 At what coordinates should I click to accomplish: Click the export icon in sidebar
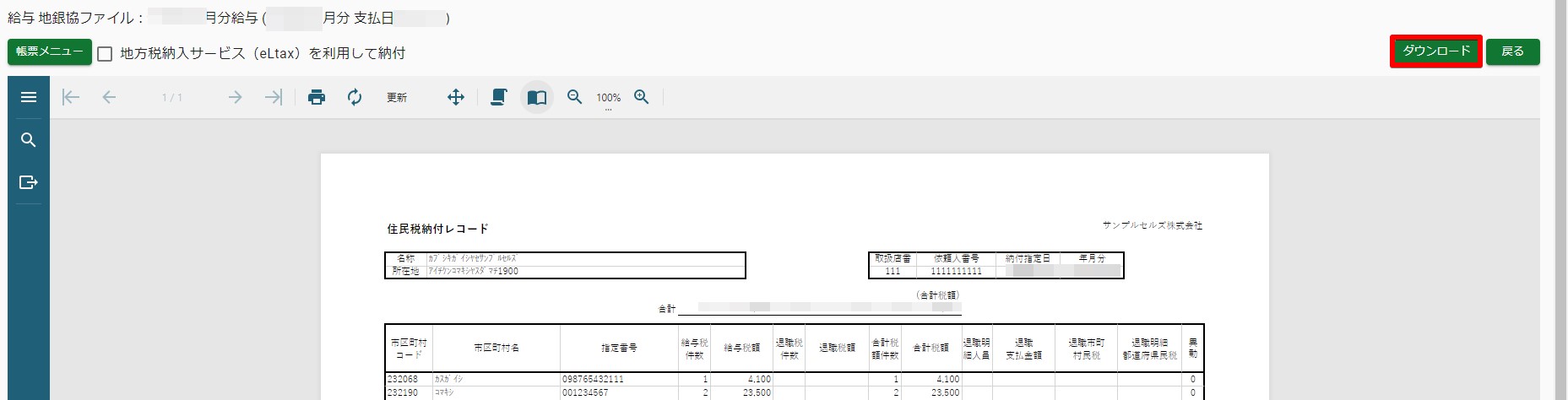click(28, 182)
